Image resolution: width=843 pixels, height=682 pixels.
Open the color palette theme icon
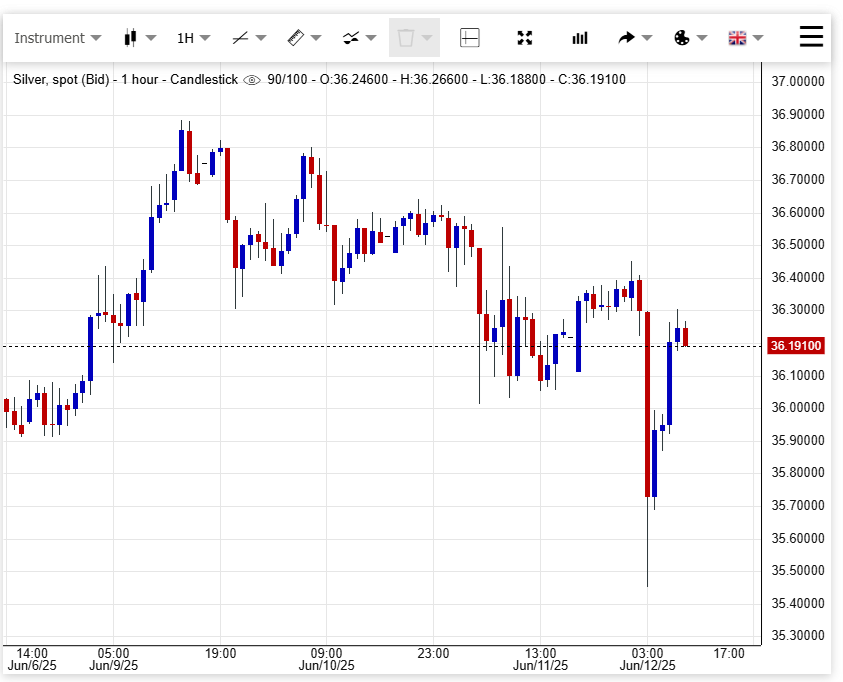682,38
